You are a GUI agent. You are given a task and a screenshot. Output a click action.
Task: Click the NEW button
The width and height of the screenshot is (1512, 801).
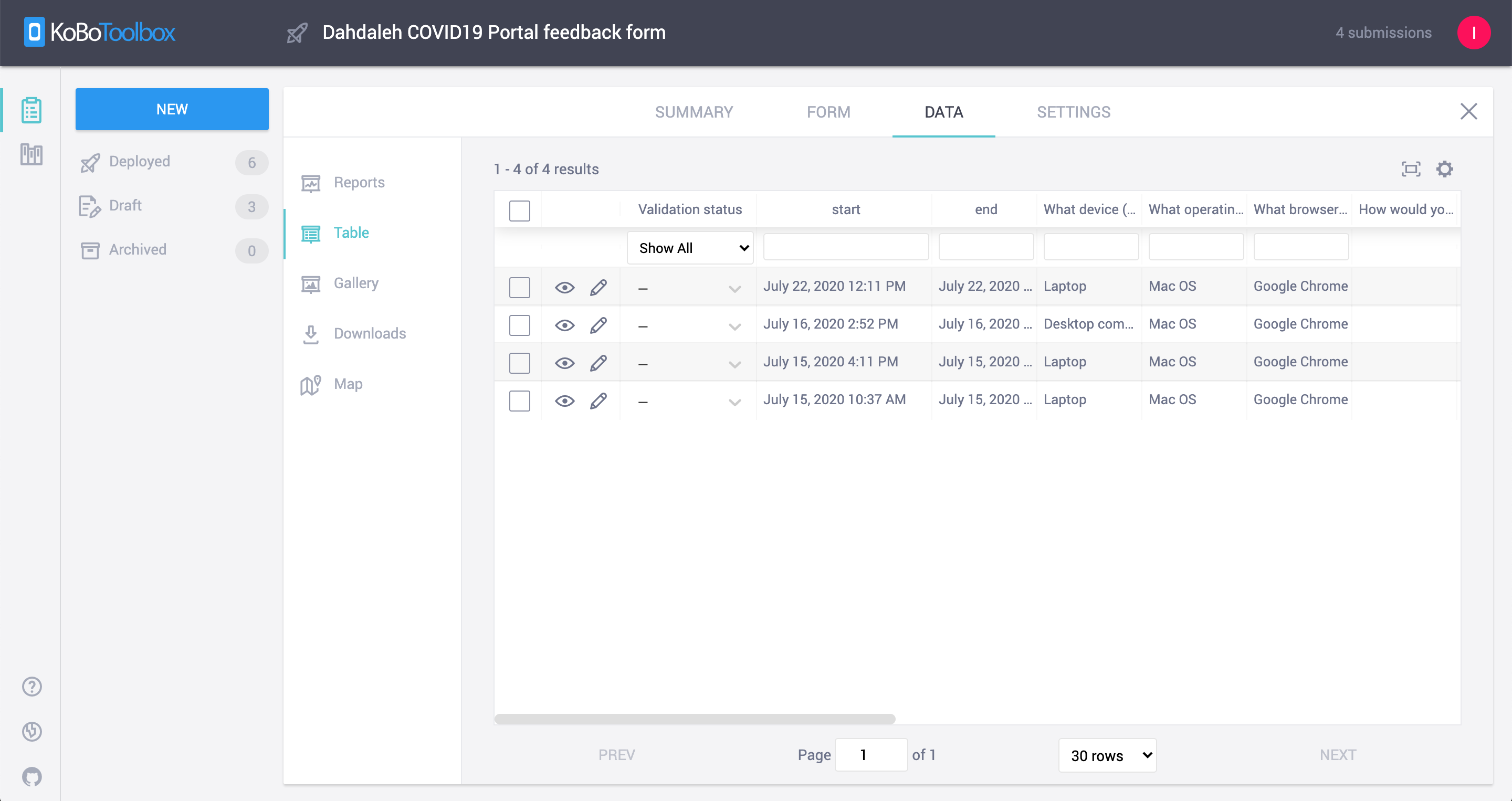pos(172,109)
